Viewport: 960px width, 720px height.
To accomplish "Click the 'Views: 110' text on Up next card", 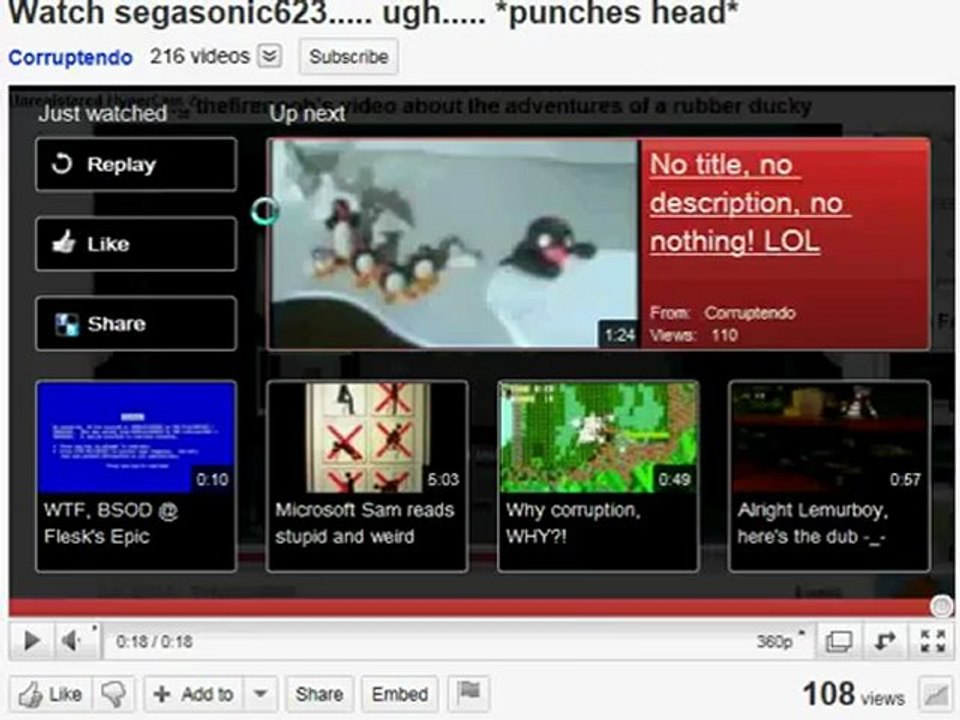I will [x=694, y=336].
